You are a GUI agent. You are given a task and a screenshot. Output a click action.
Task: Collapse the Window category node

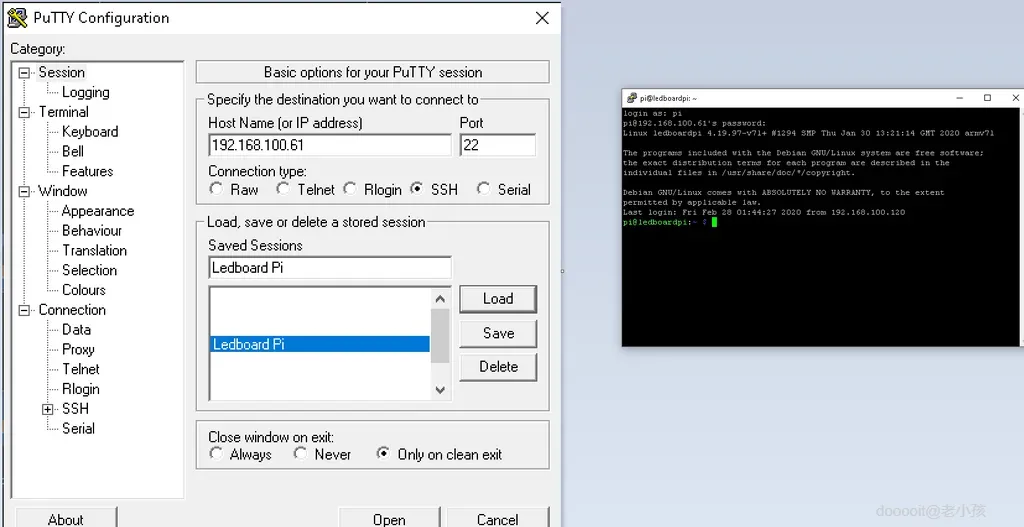[x=24, y=191]
